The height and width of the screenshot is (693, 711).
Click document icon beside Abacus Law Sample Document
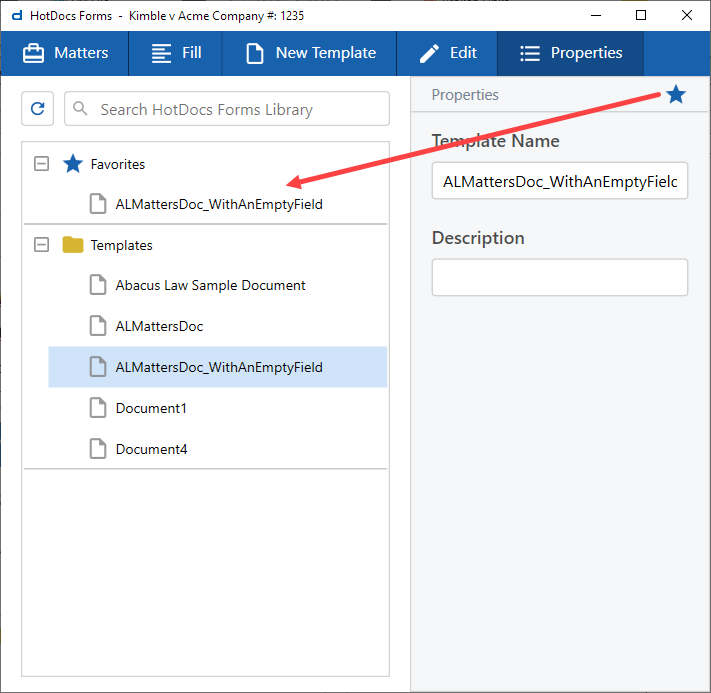coord(98,285)
